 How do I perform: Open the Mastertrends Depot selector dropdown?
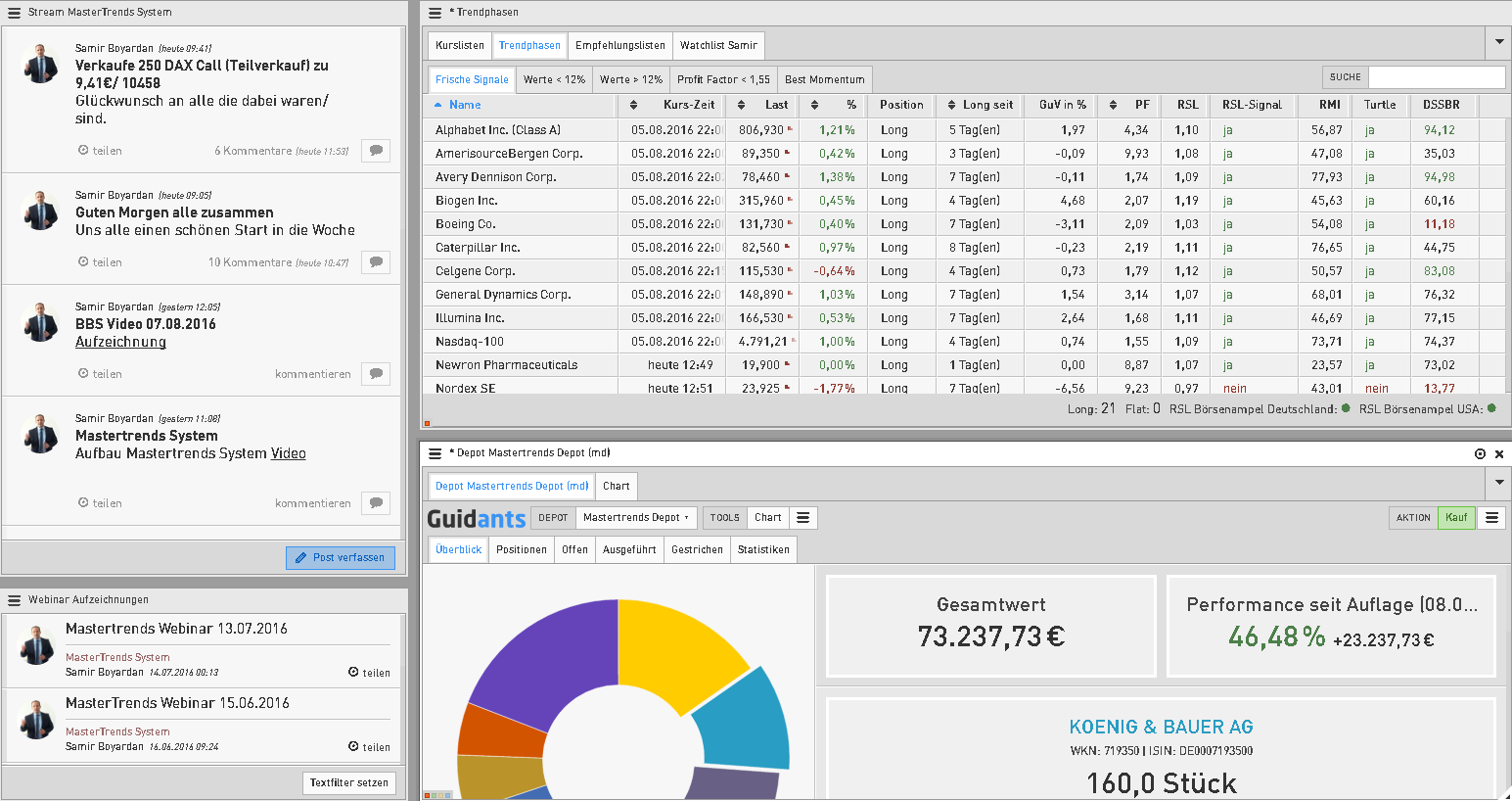(635, 518)
